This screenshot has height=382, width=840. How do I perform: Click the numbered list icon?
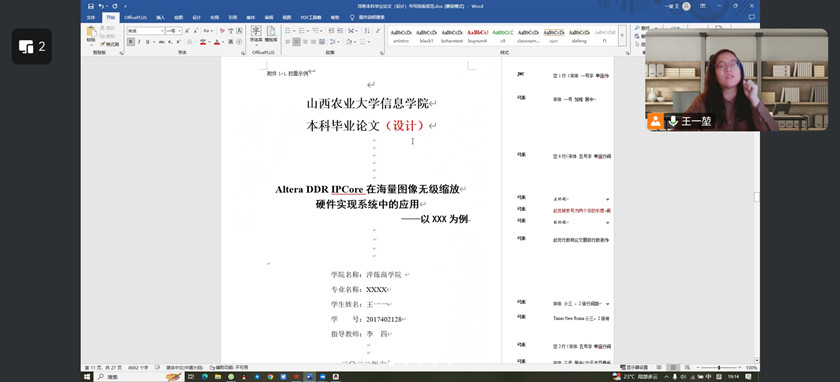click(302, 31)
